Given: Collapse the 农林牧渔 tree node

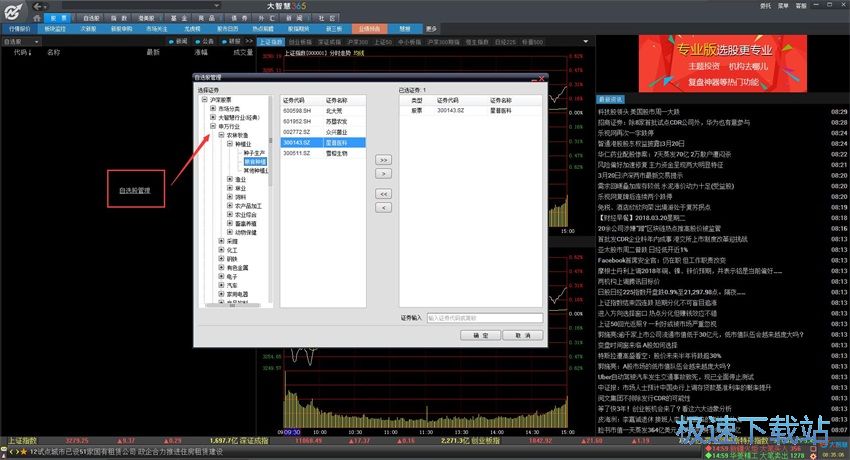Looking at the screenshot, I should 221,134.
